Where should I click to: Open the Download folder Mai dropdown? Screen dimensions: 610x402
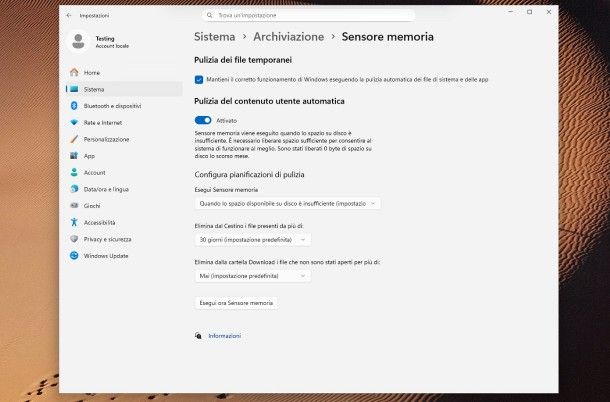click(x=253, y=276)
